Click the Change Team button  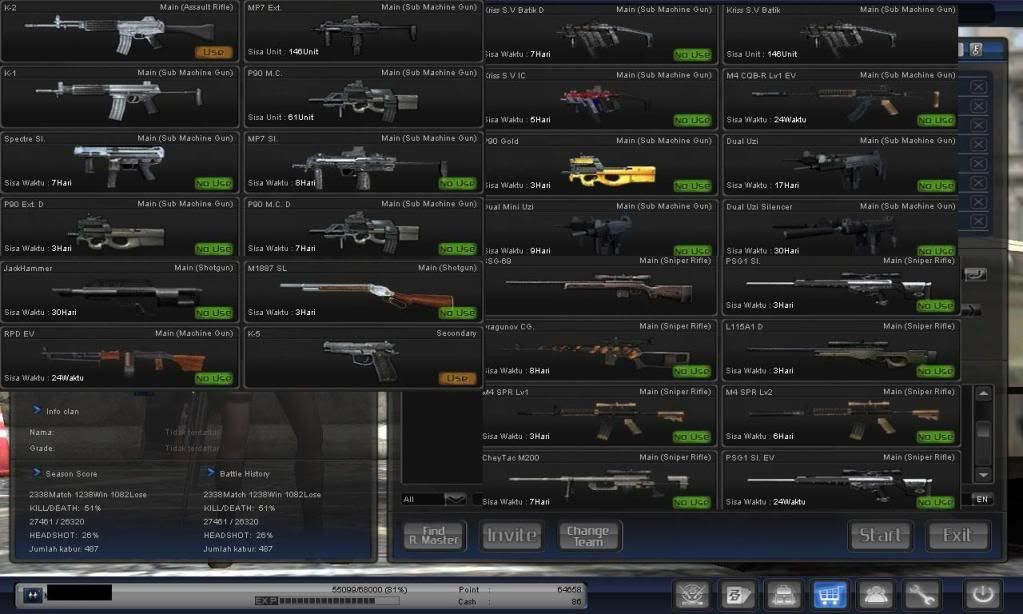coord(588,536)
